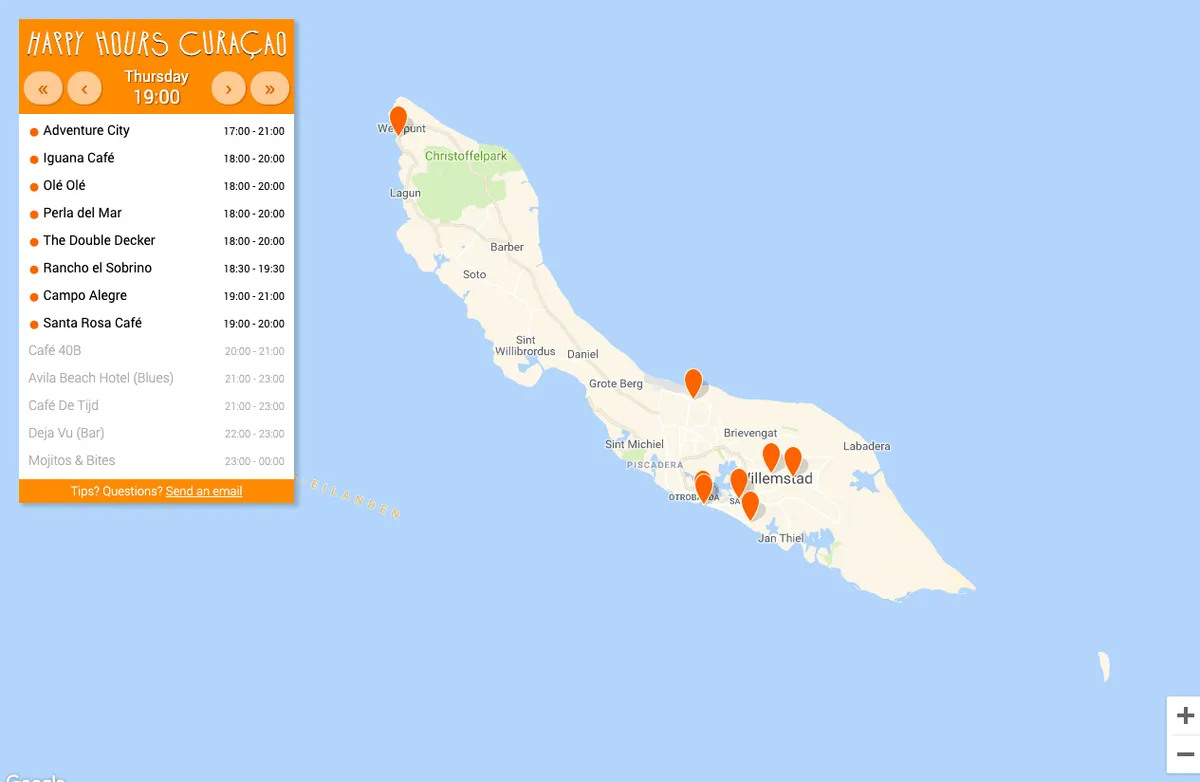The height and width of the screenshot is (782, 1200).
Task: Click Rancho el Sobrino in the list
Action: [x=157, y=268]
